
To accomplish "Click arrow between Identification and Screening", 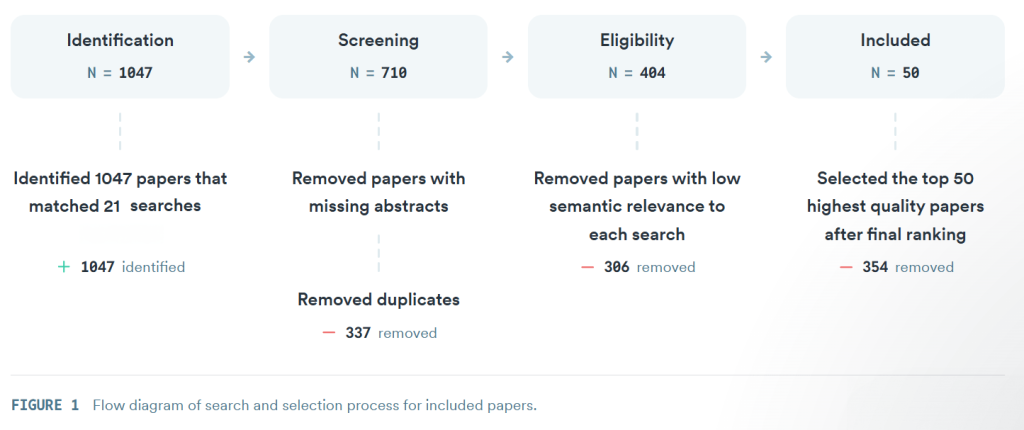I will pos(249,57).
